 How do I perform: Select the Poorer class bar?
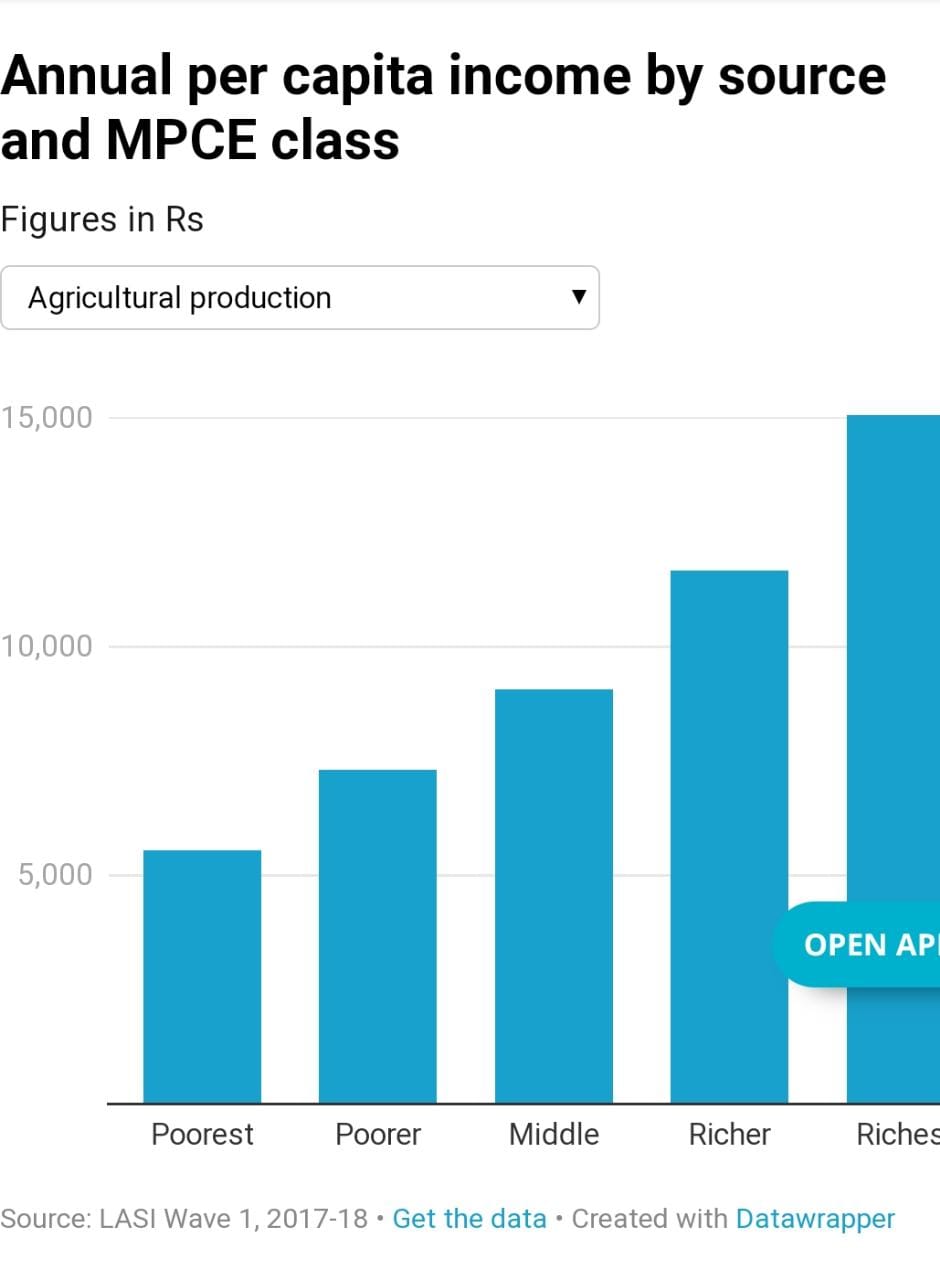377,936
